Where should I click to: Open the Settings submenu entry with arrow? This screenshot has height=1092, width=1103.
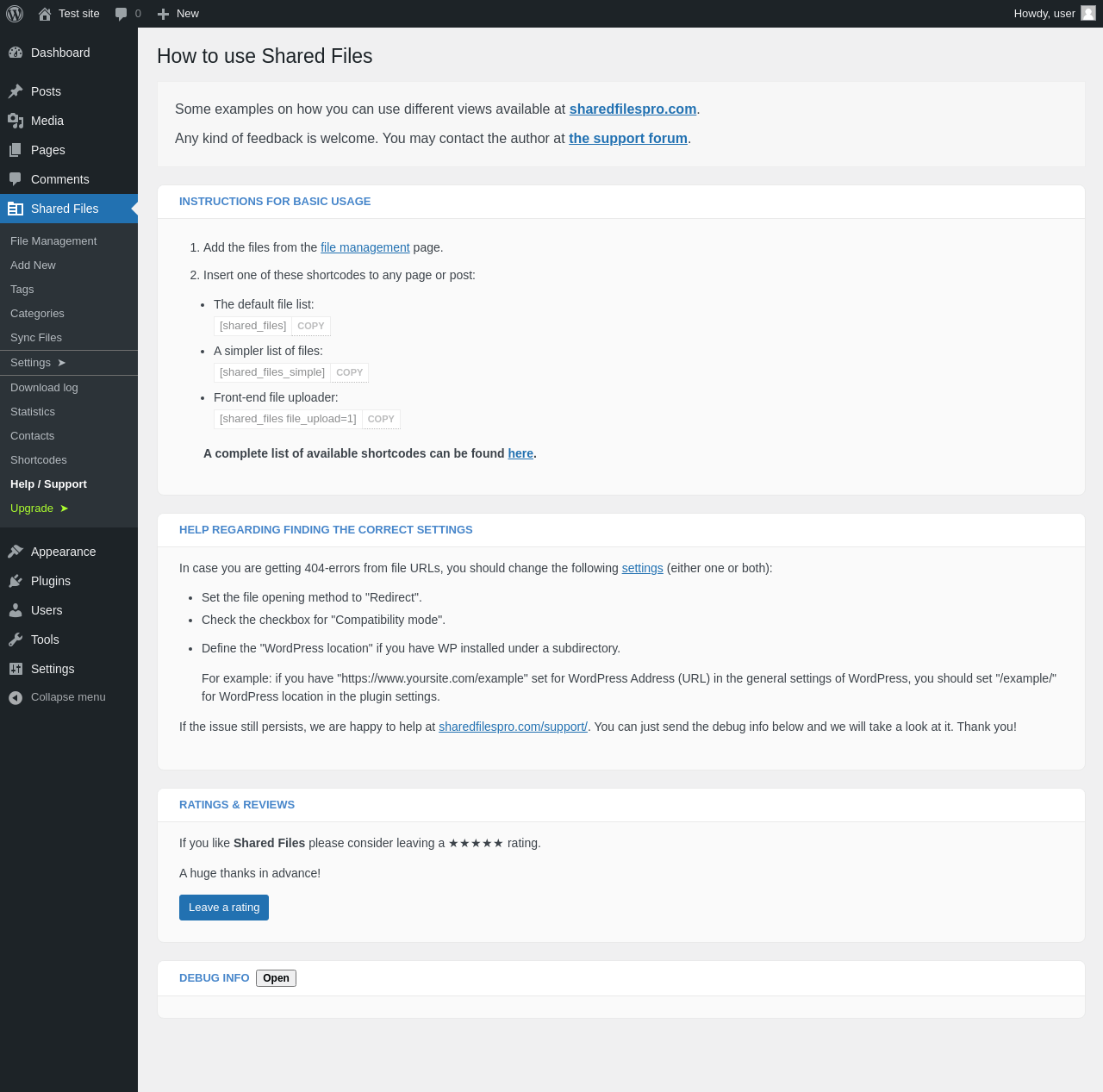[x=38, y=363]
